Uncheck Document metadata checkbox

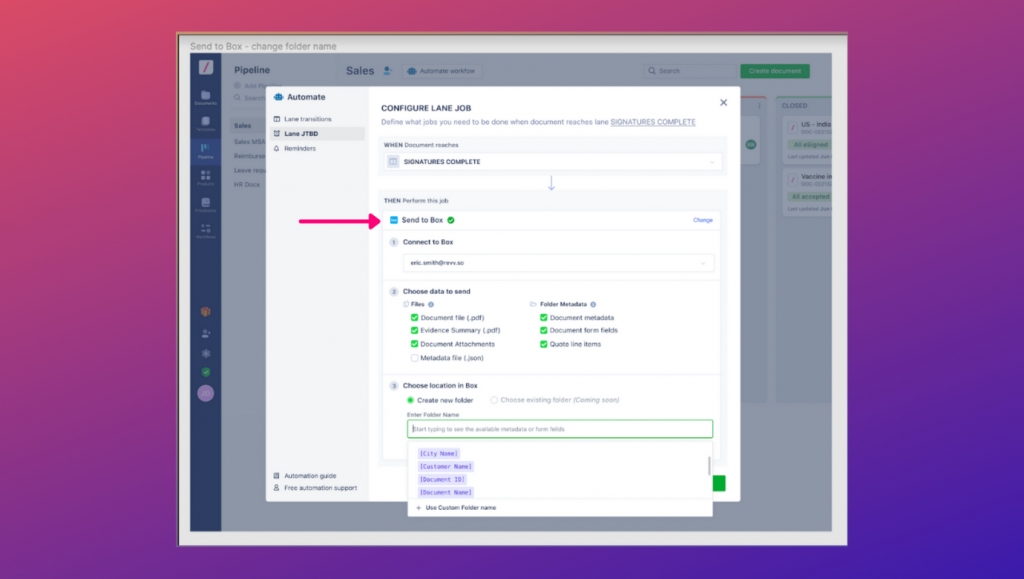[543, 317]
